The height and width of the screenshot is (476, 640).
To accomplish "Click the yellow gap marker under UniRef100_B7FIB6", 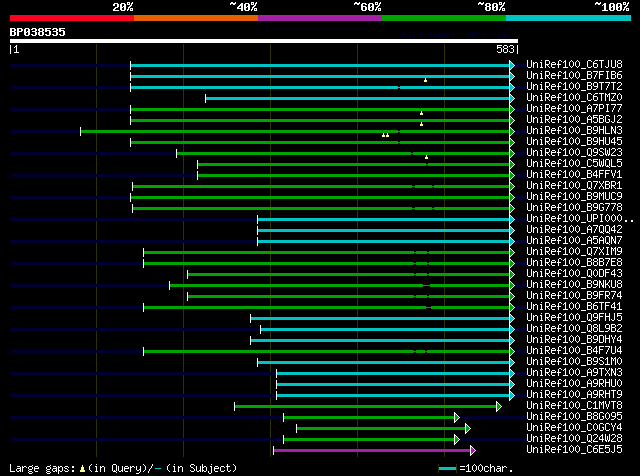I will (425, 80).
